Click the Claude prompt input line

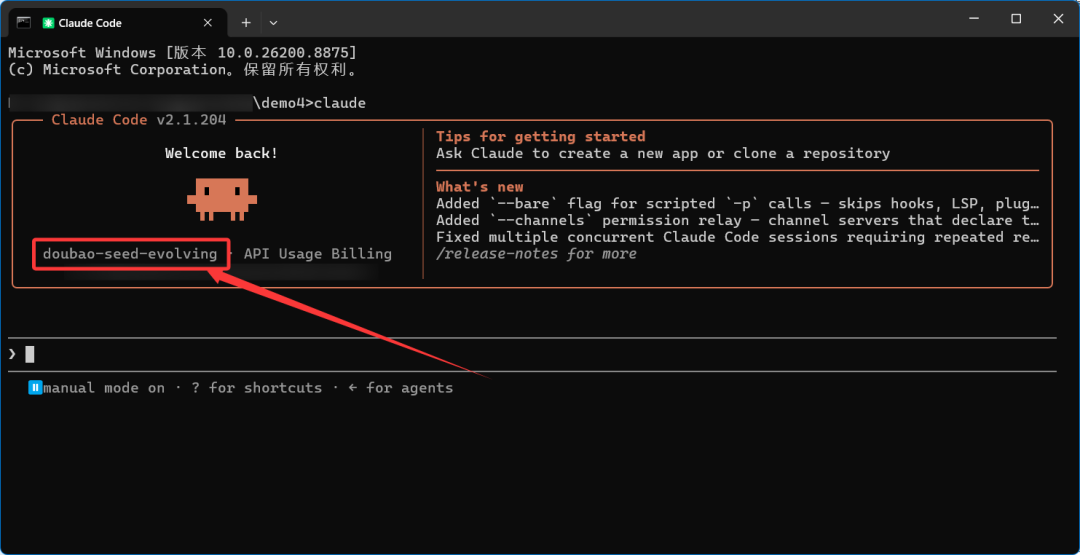click(x=532, y=355)
